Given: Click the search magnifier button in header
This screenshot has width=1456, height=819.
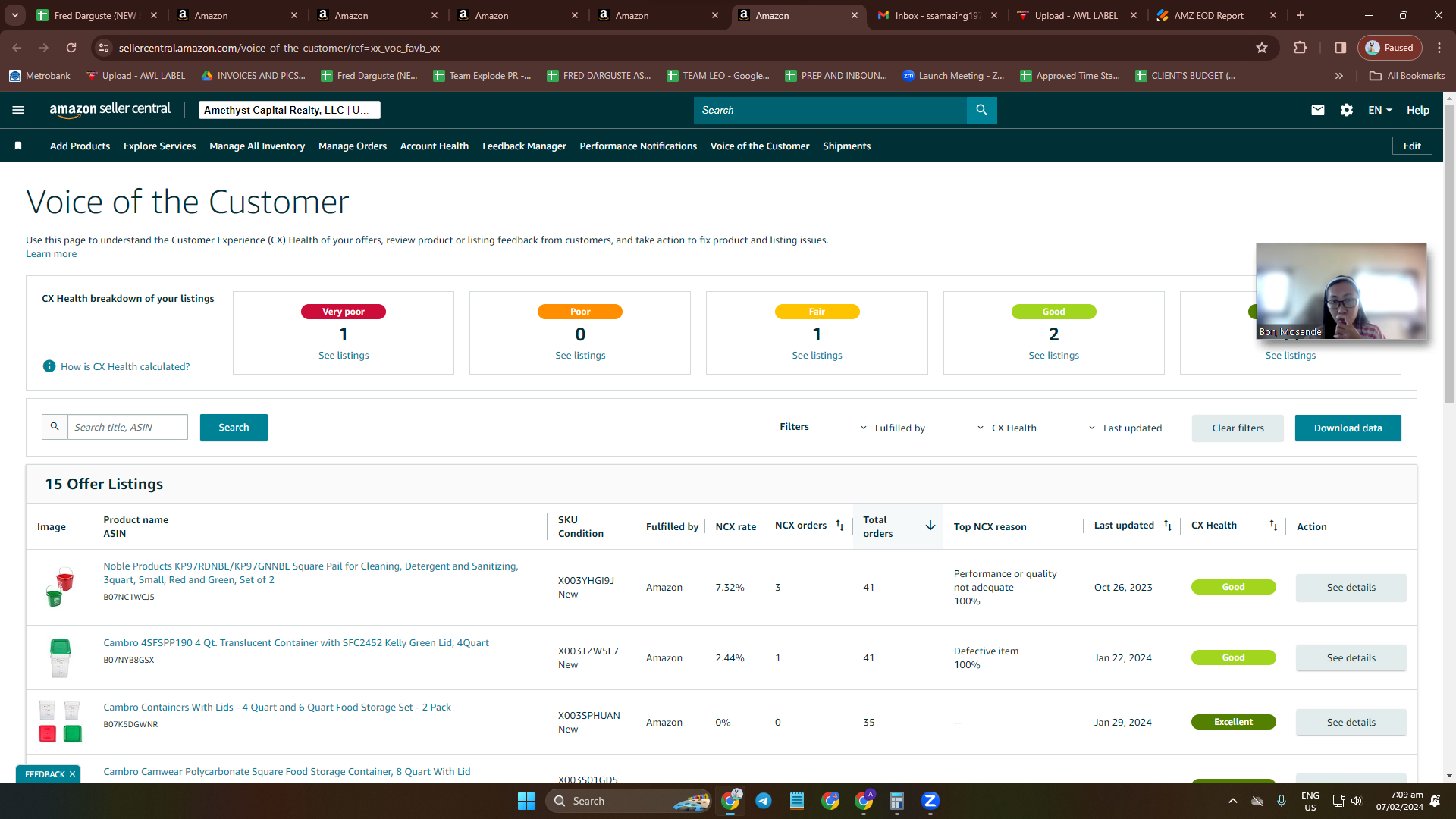Looking at the screenshot, I should click(981, 110).
